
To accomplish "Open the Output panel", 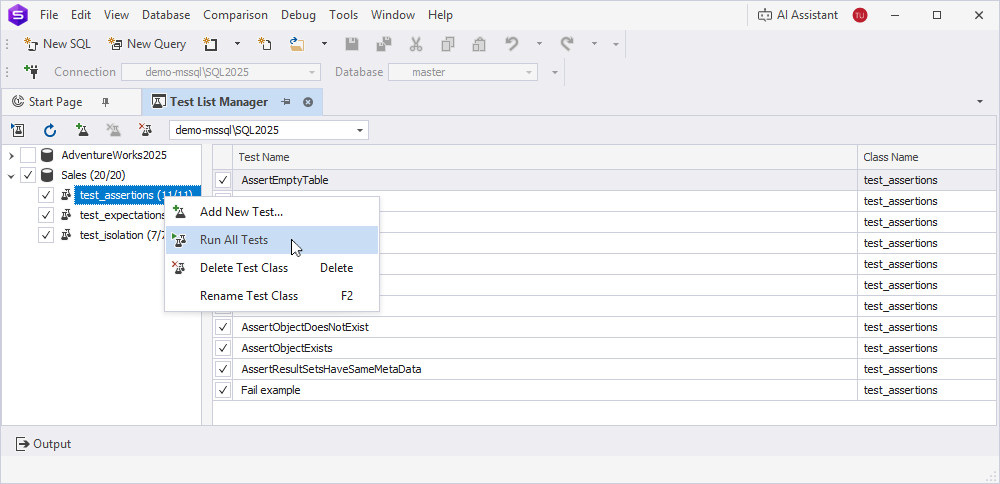I will (43, 444).
